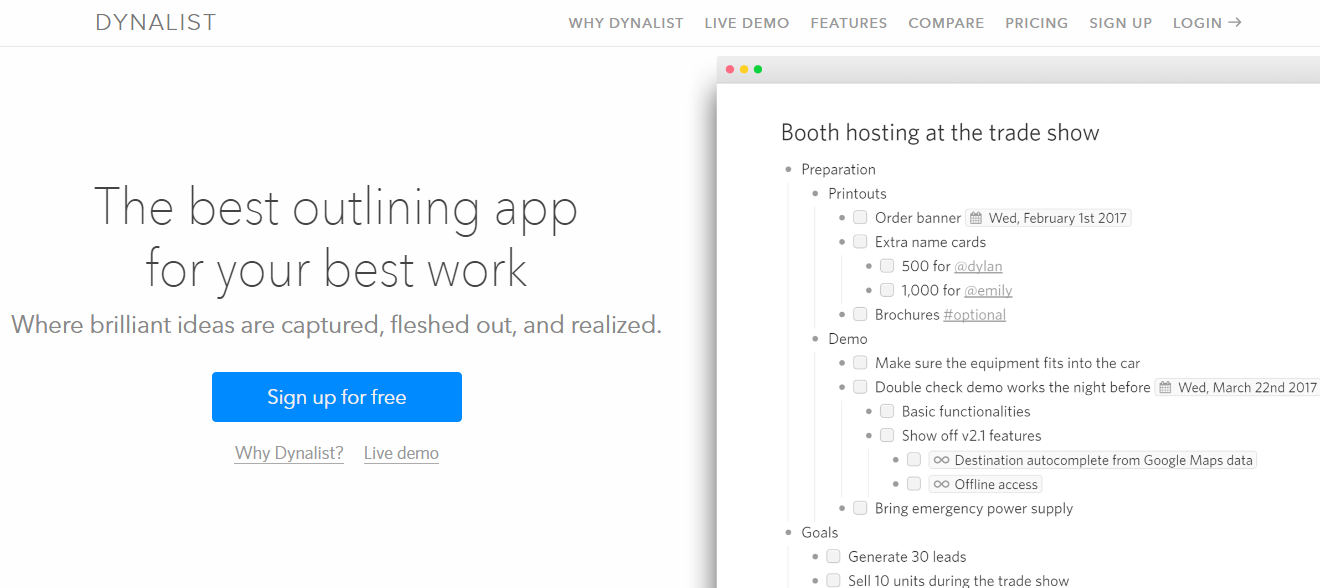Follow the Why Dynalist? link
This screenshot has width=1320, height=588.
(289, 453)
